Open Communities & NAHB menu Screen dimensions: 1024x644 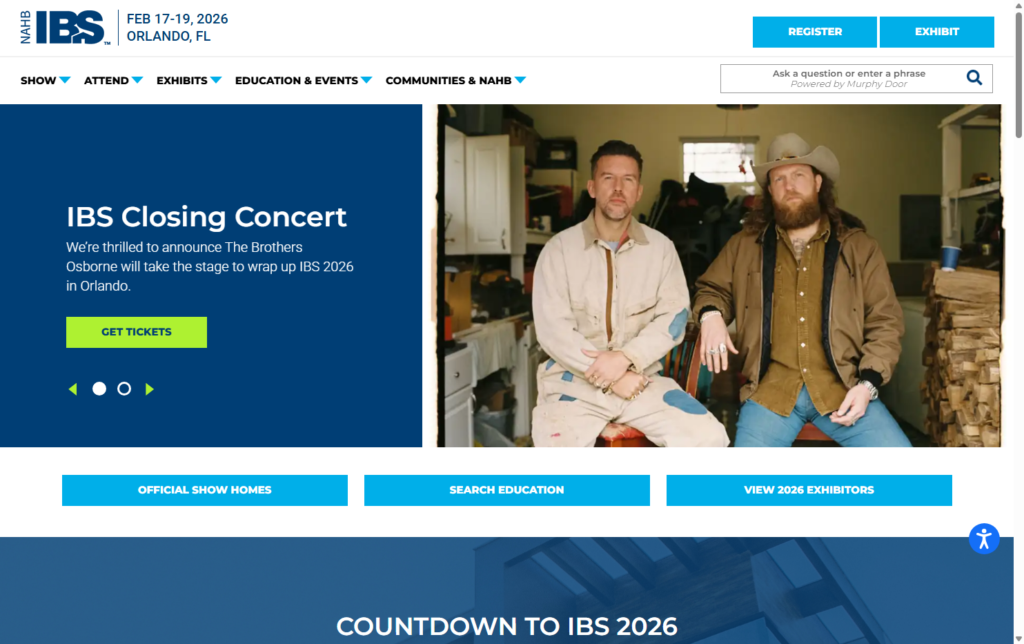[x=455, y=80]
